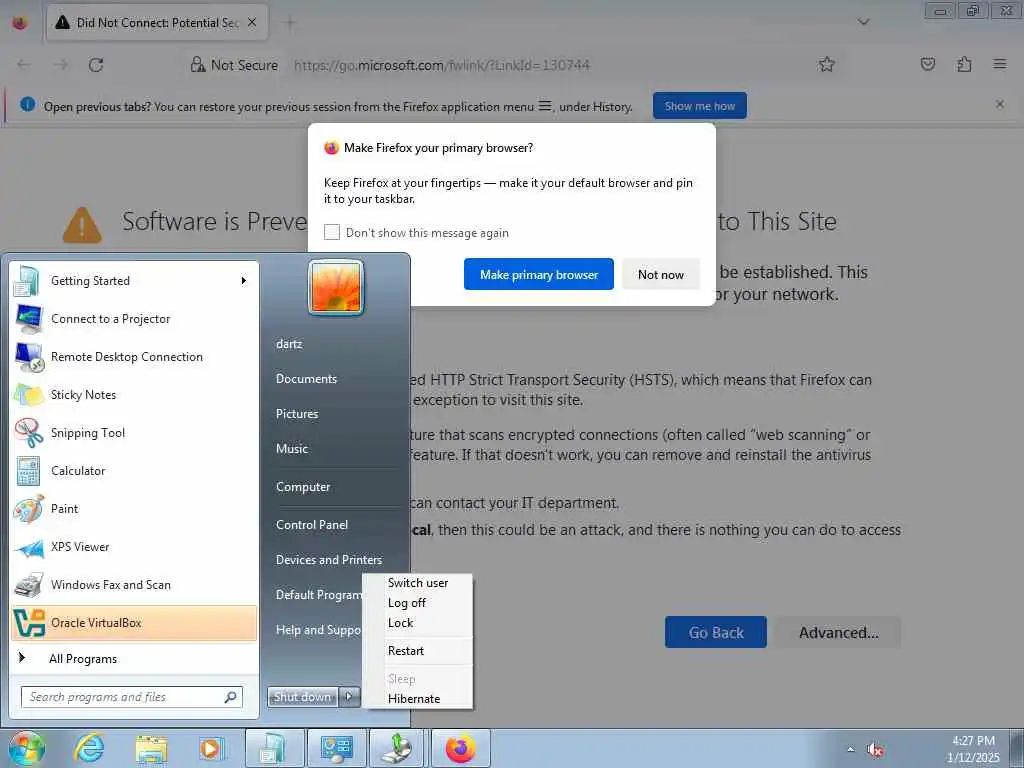Click the Remote Desktop Connection icon
Viewport: 1024px width, 768px height.
[29, 357]
